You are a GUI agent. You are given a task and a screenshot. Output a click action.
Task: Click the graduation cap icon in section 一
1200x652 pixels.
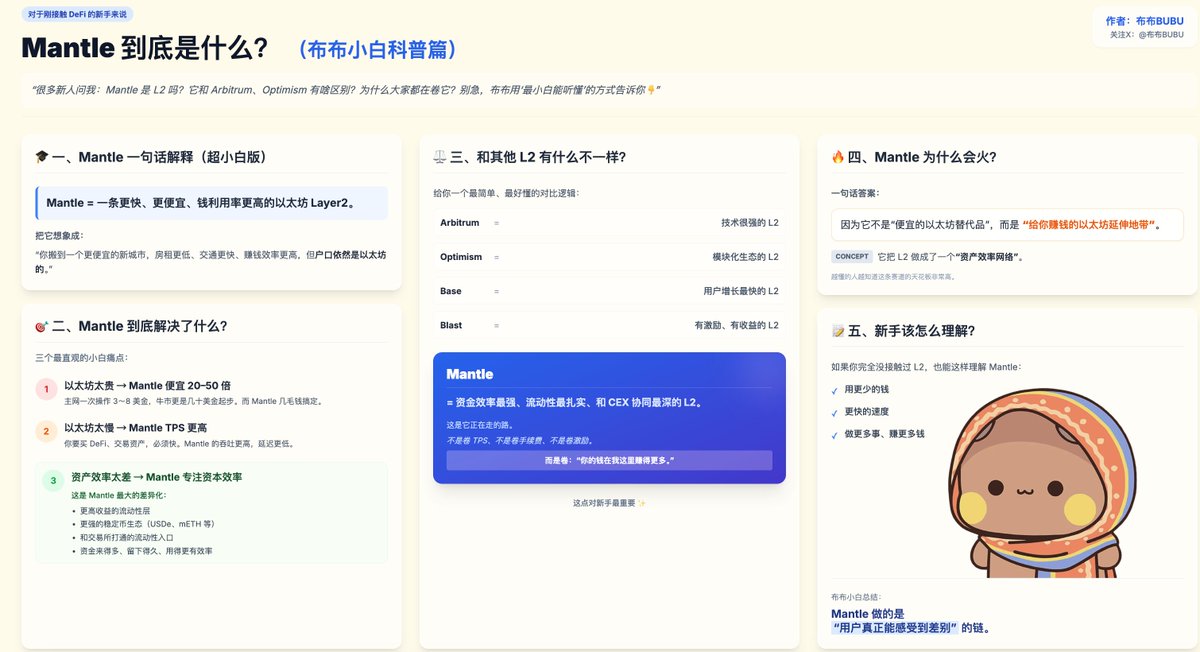pyautogui.click(x=41, y=157)
